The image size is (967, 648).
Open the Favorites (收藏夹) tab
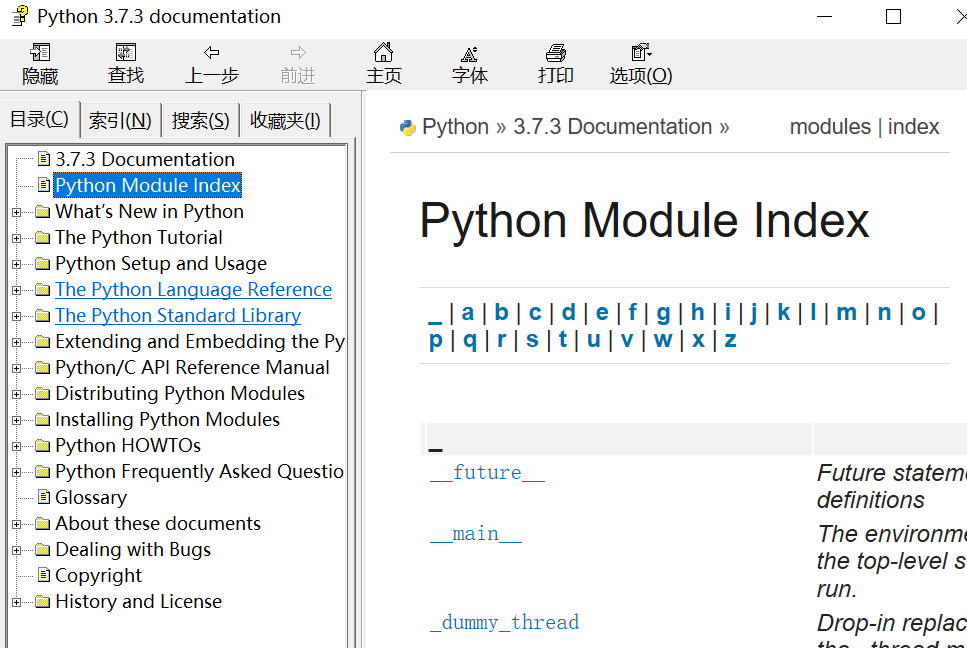pos(285,121)
